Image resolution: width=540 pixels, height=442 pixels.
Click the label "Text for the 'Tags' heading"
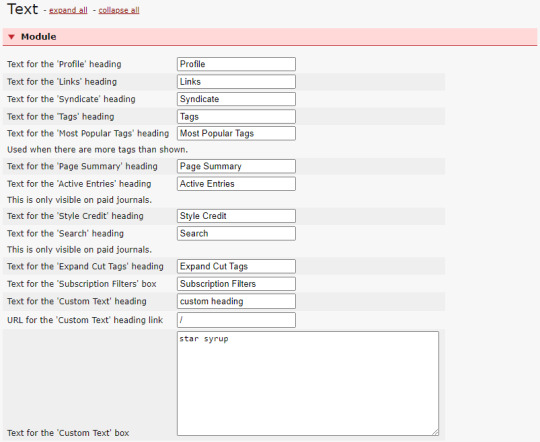coord(61,116)
